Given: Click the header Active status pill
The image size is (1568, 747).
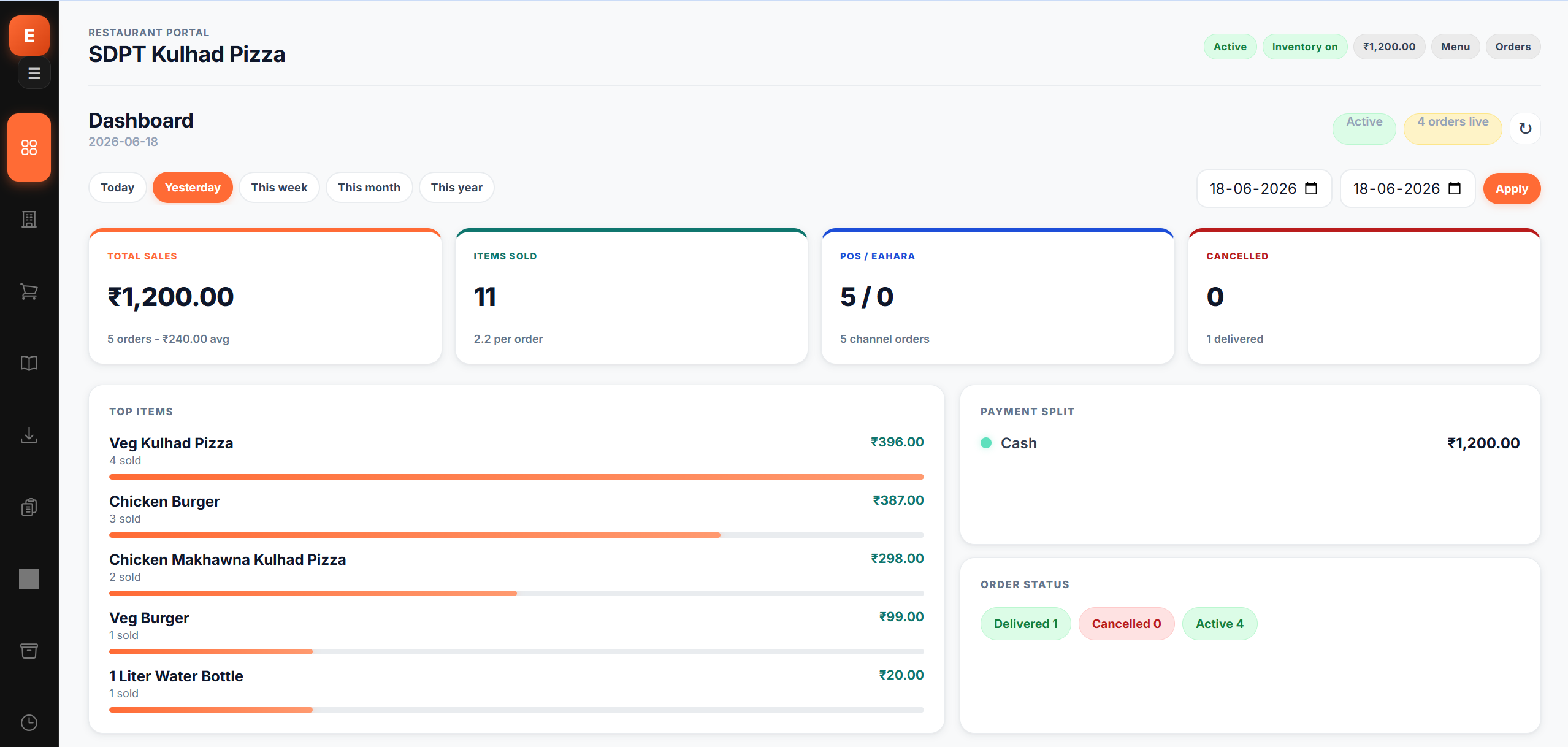Looking at the screenshot, I should [x=1230, y=47].
